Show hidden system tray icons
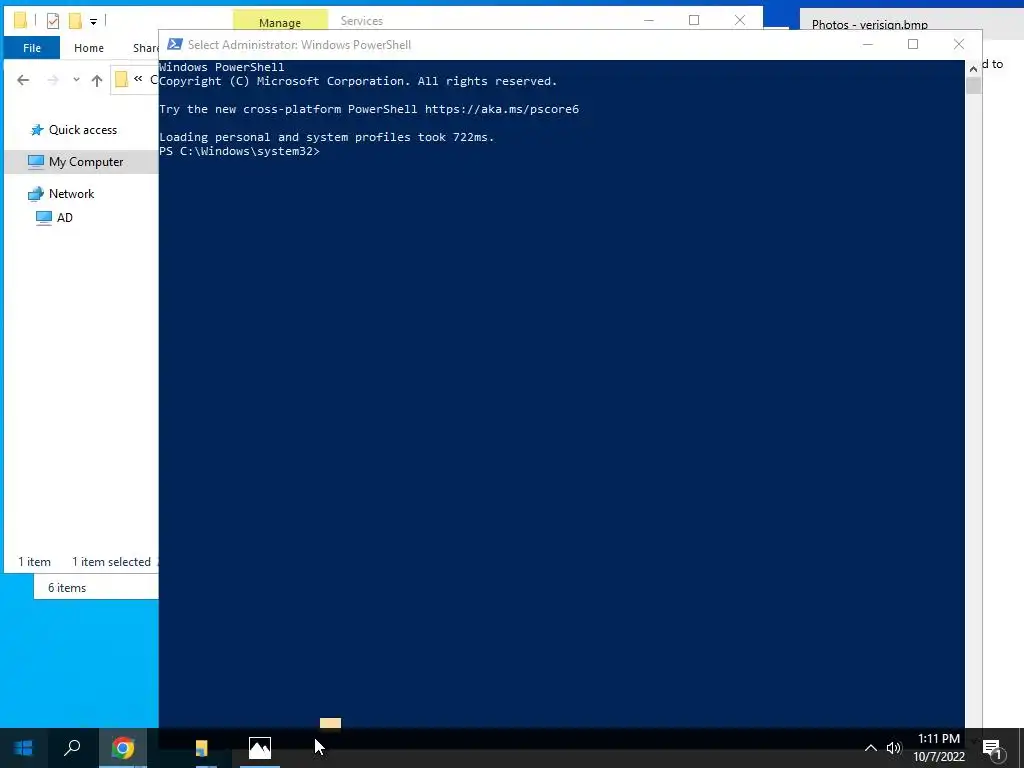 [871, 748]
